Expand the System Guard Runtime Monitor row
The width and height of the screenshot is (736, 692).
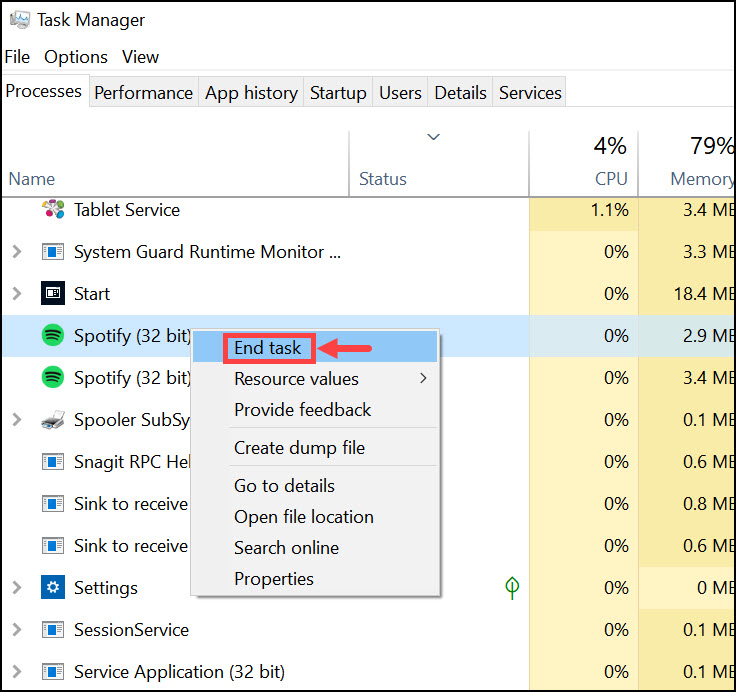click(x=17, y=252)
